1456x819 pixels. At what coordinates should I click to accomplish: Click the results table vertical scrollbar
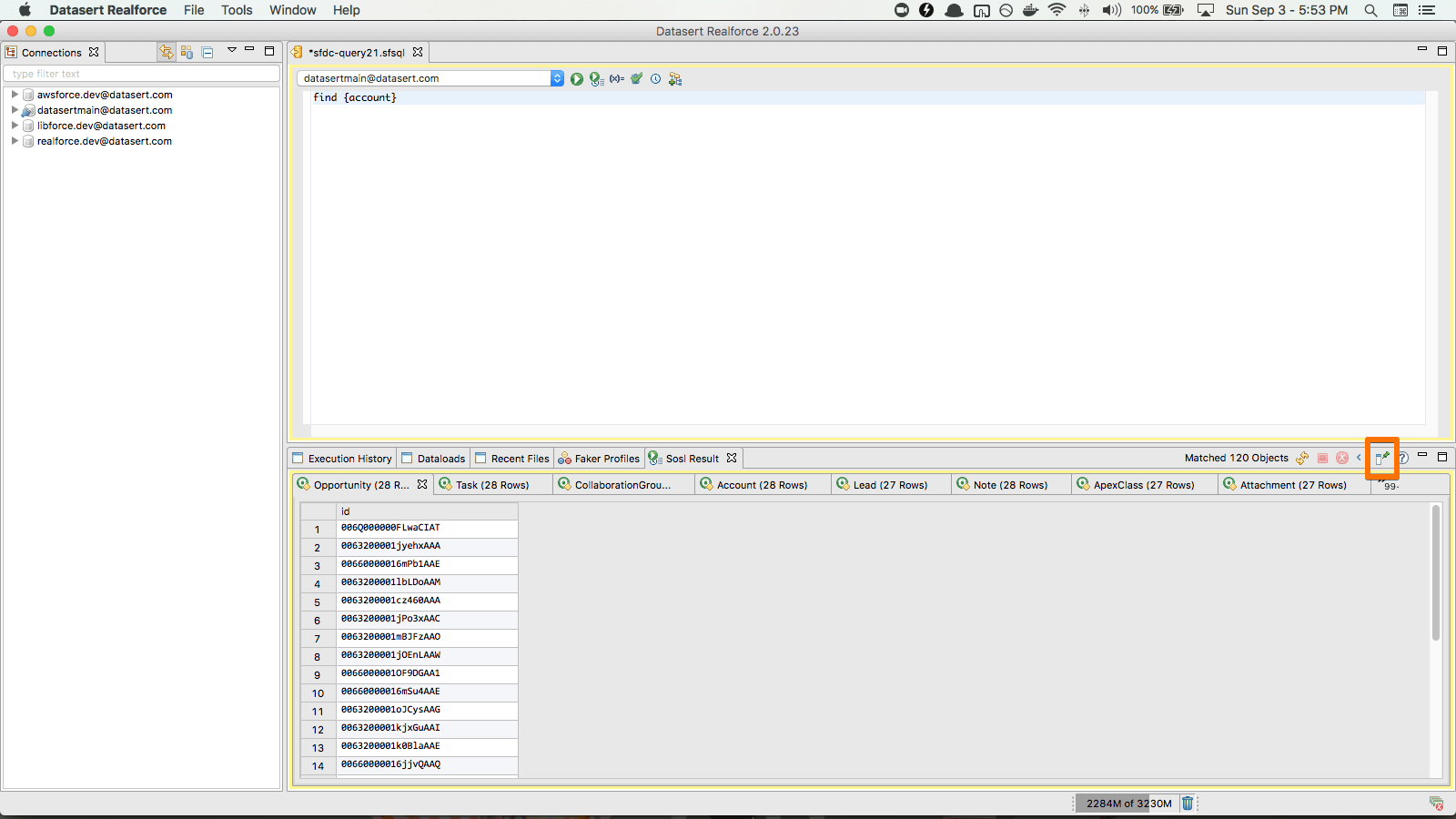click(1436, 573)
